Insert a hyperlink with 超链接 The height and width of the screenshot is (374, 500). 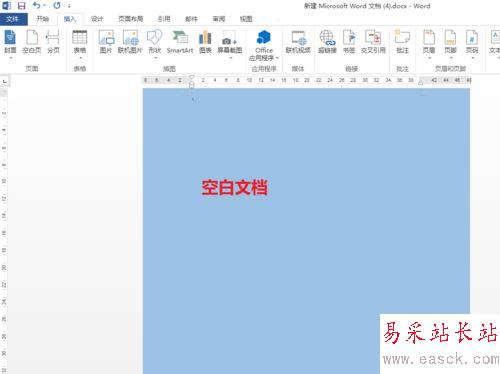tap(327, 42)
